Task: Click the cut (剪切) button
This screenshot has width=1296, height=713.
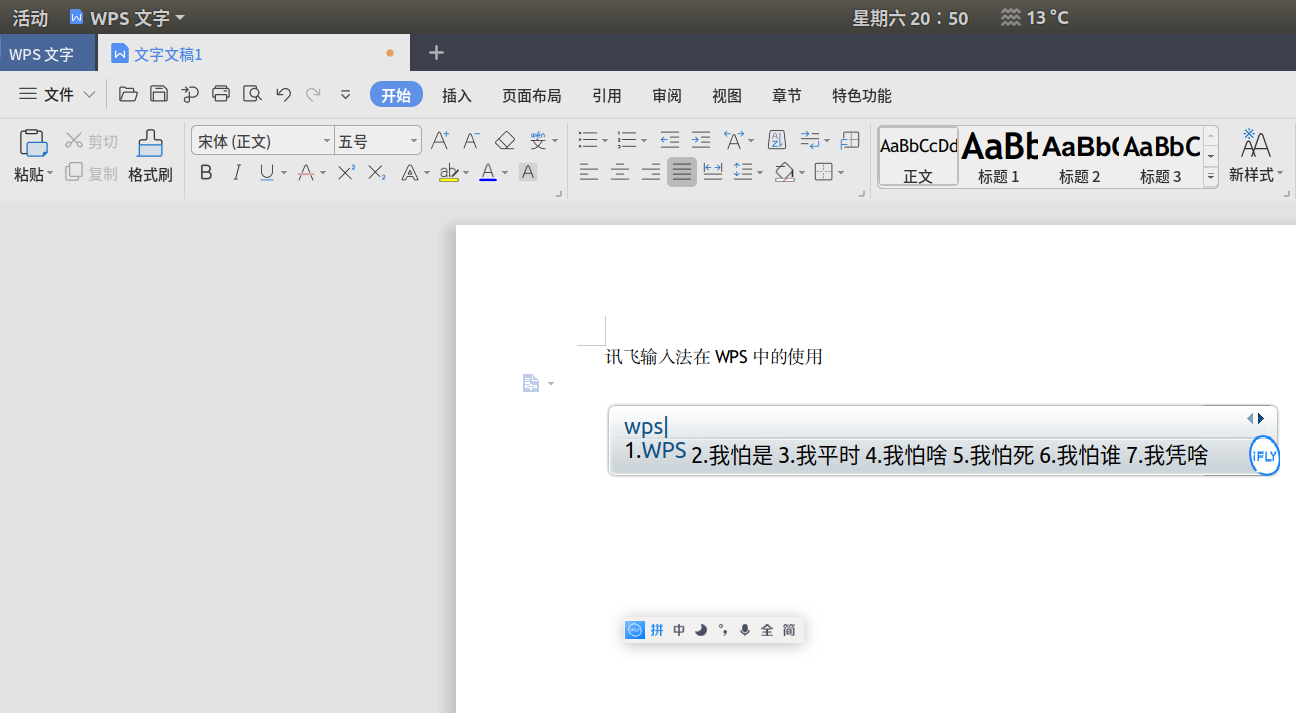Action: click(91, 141)
